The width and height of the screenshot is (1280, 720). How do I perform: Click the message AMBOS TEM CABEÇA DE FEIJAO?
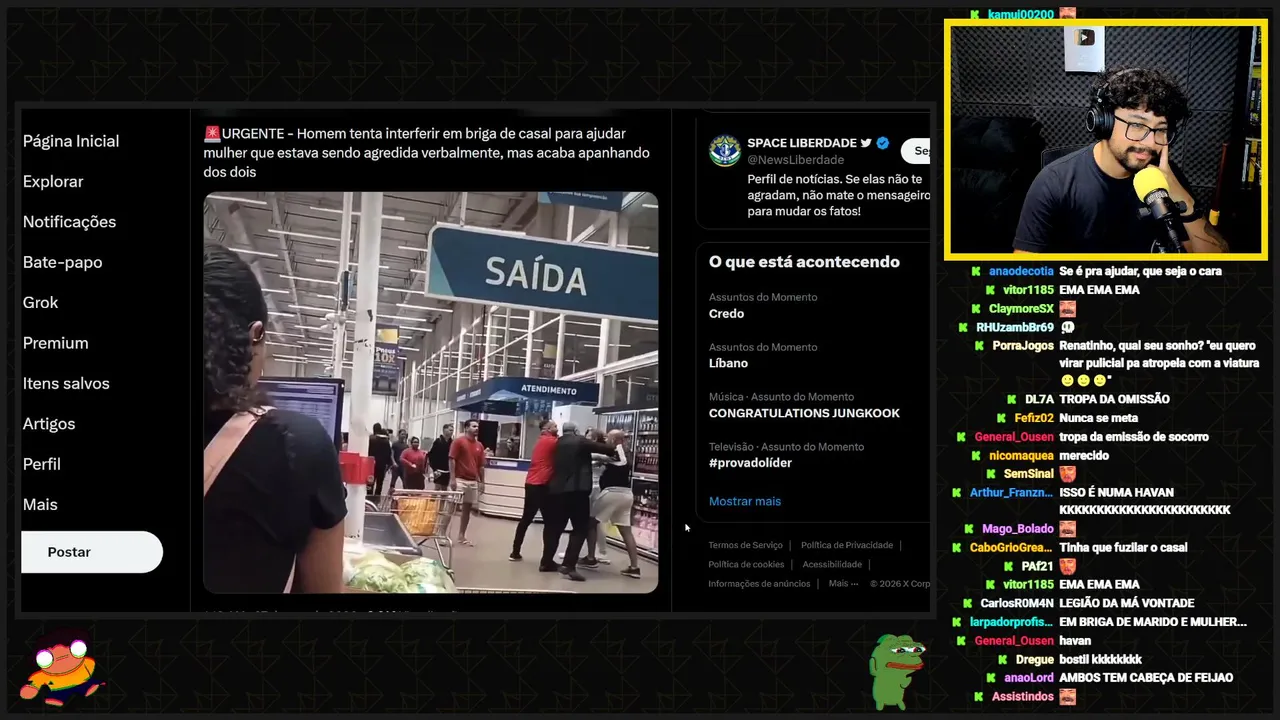coord(1146,677)
